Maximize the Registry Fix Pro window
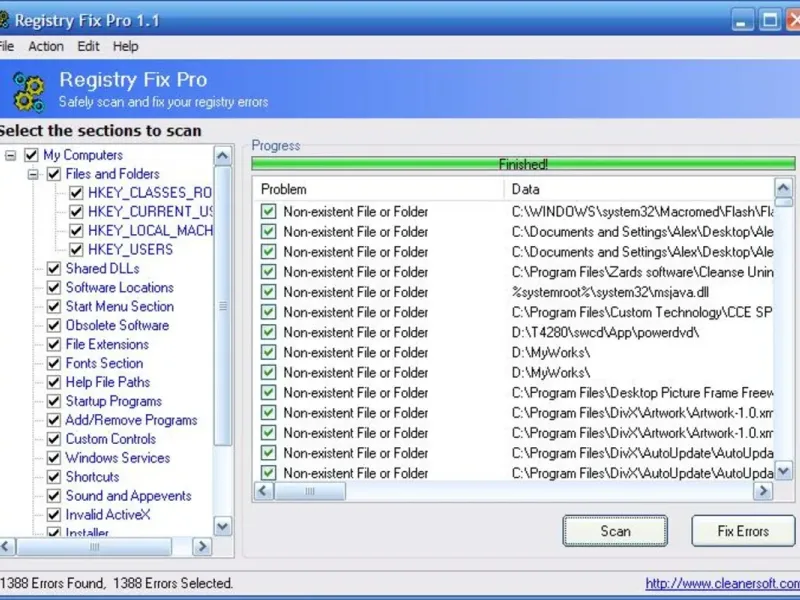This screenshot has width=800, height=600. coord(770,20)
